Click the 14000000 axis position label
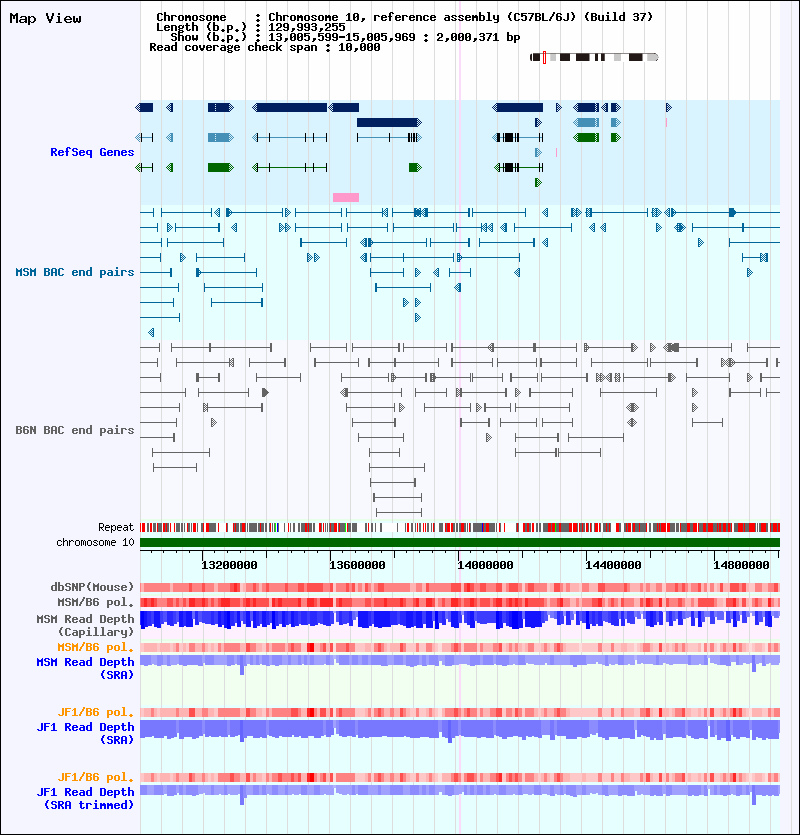The image size is (800, 835). [x=485, y=565]
